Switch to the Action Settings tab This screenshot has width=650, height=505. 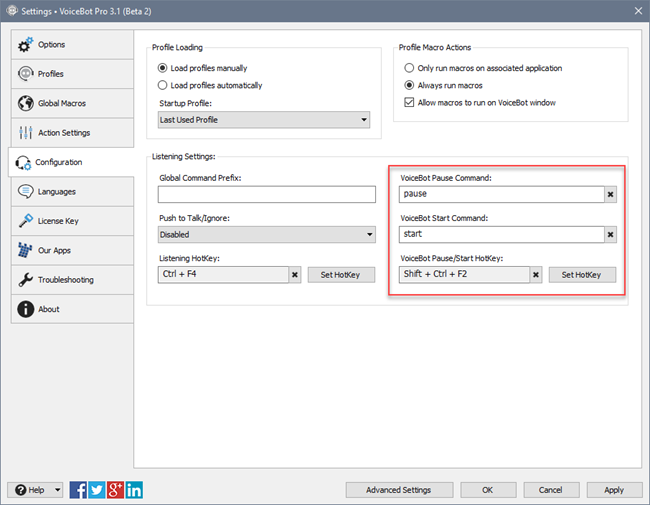72,133
